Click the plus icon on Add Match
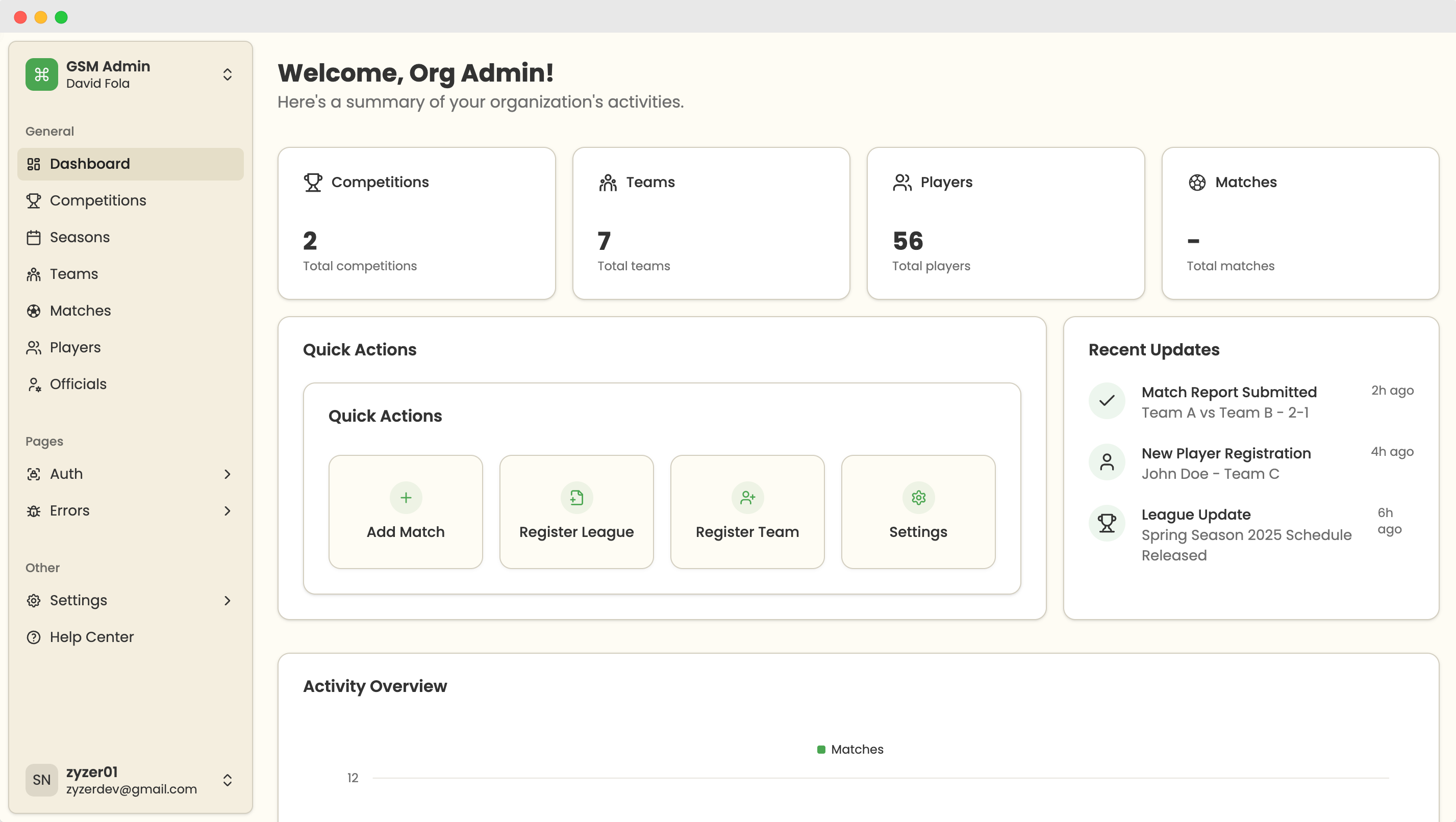The width and height of the screenshot is (1456, 822). 405,498
